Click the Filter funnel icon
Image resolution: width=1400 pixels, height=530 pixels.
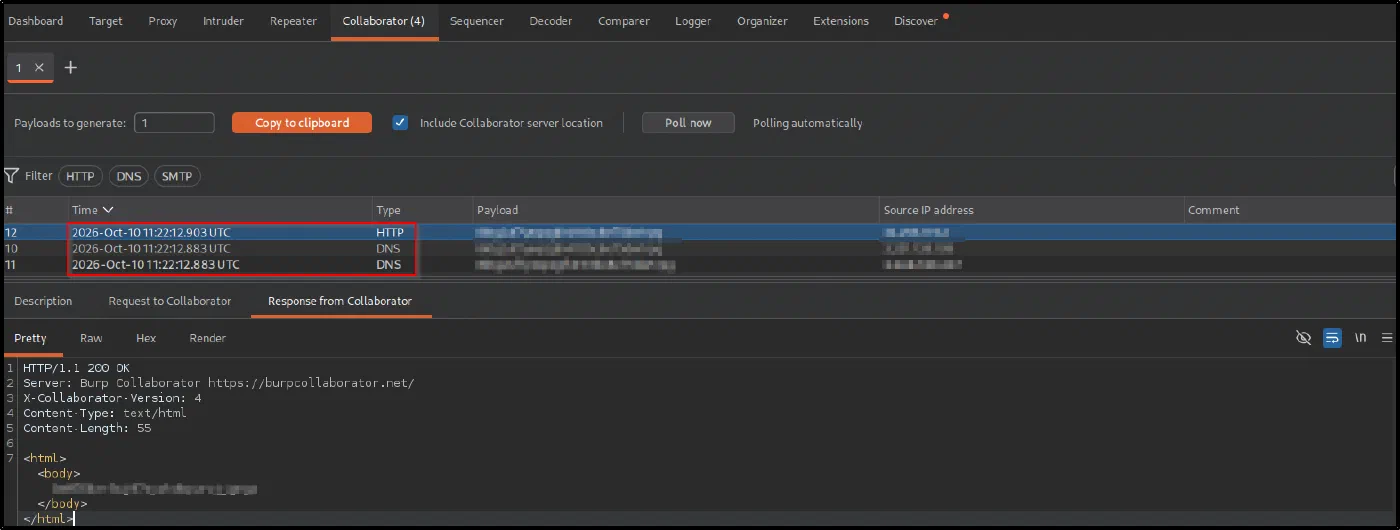[x=11, y=176]
